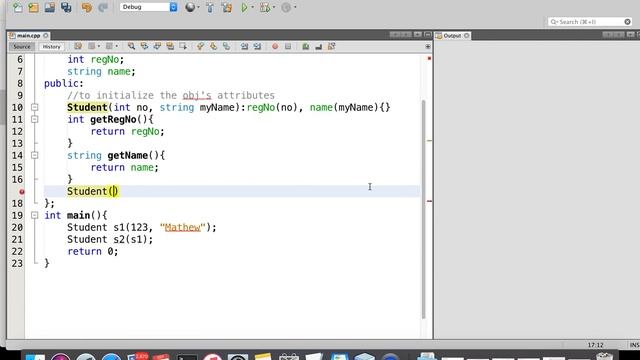Click the Last Edit icon in editor toolbar
The width and height of the screenshot is (640, 360).
pos(78,47)
